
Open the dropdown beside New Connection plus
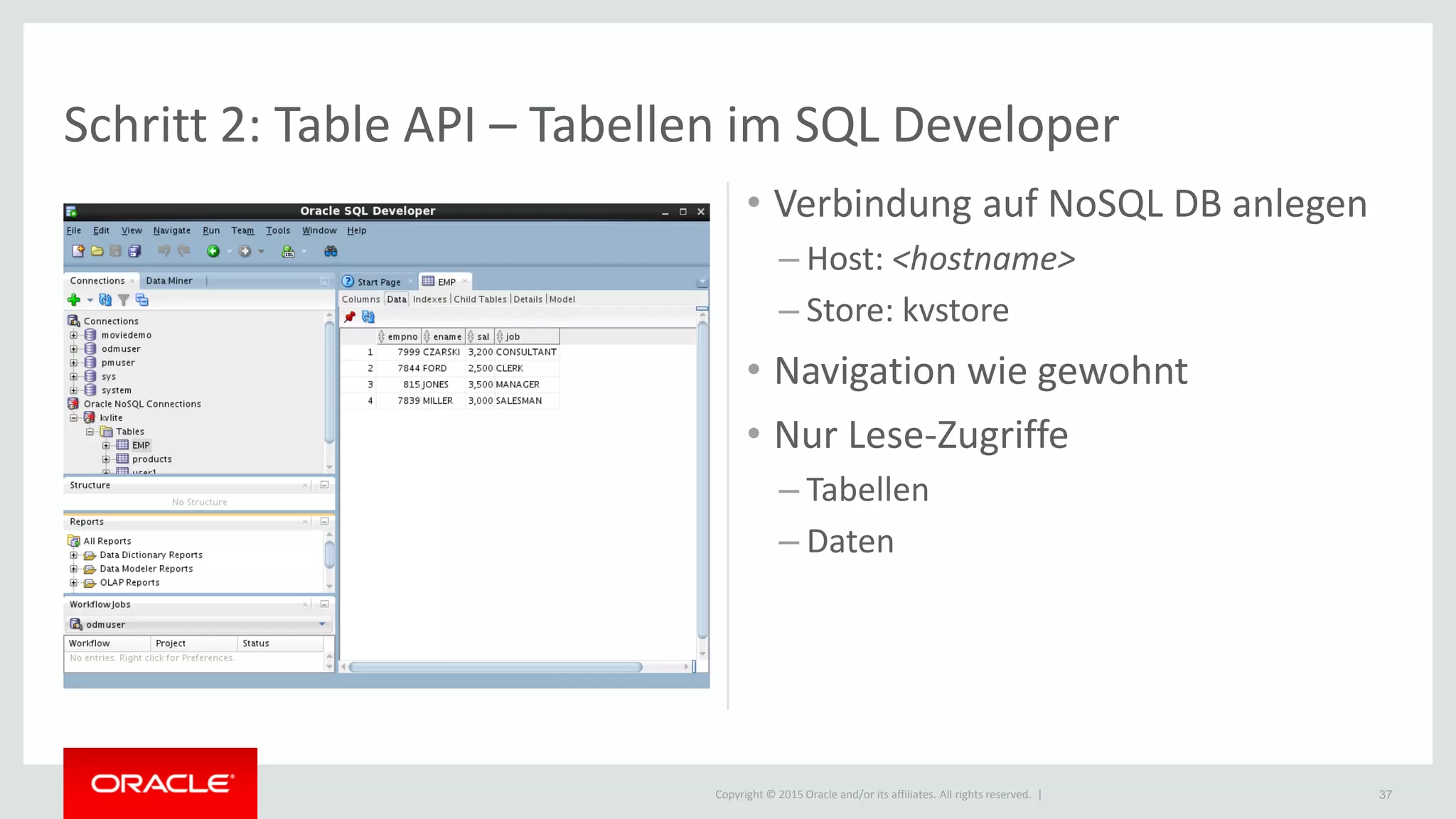tap(90, 300)
